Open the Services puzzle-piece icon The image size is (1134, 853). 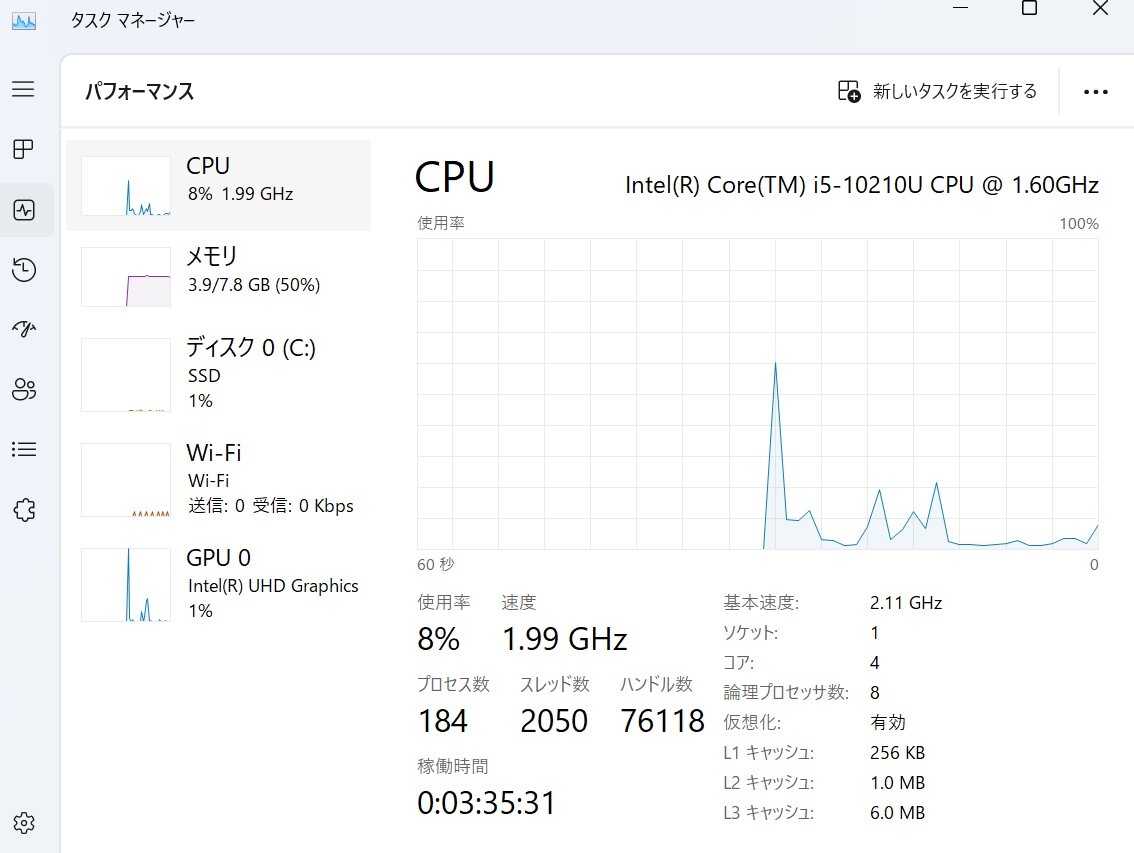click(24, 510)
